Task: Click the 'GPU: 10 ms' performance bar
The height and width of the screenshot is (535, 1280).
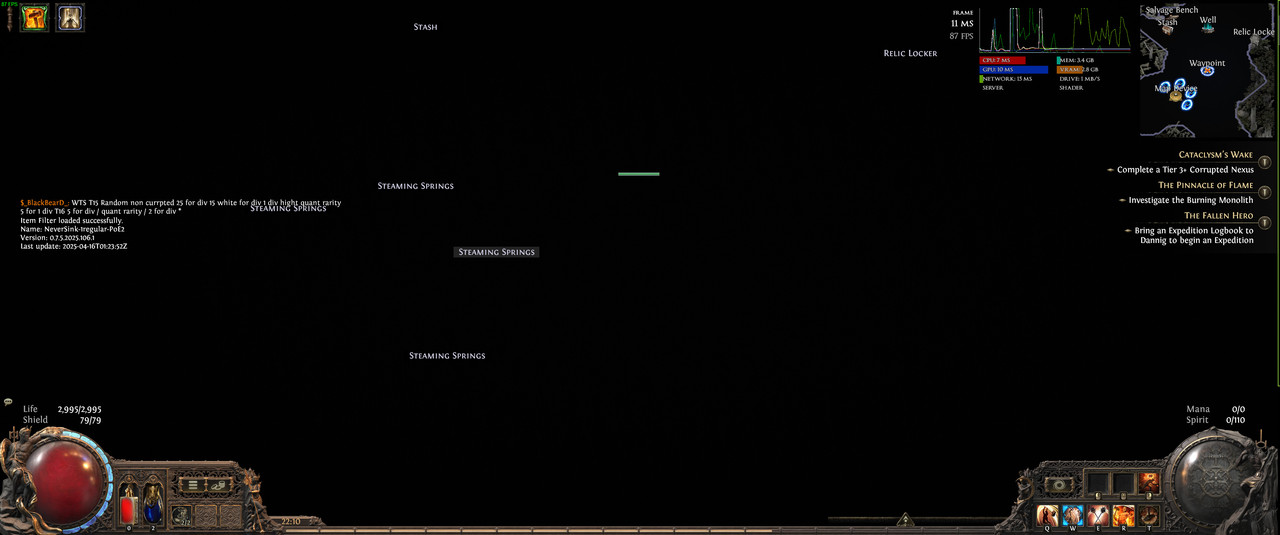Action: click(1014, 69)
